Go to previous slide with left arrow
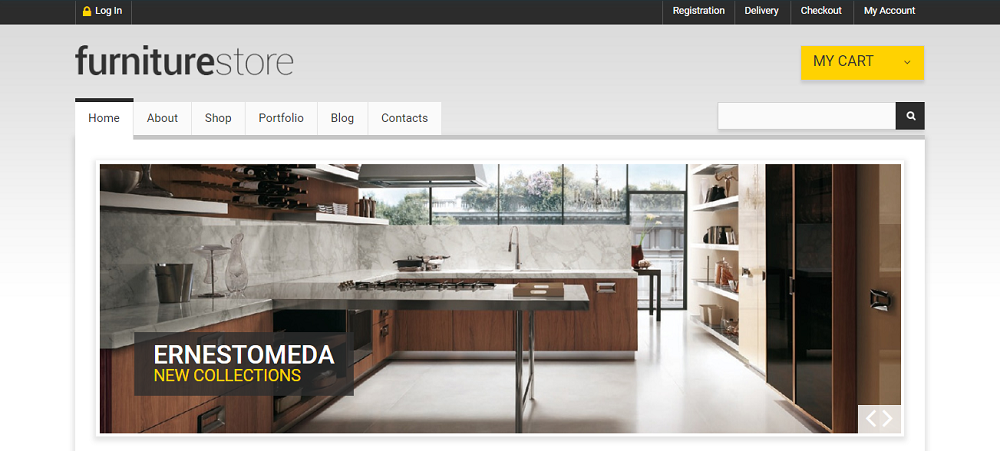Viewport: 1000px width, 451px height. [871, 418]
